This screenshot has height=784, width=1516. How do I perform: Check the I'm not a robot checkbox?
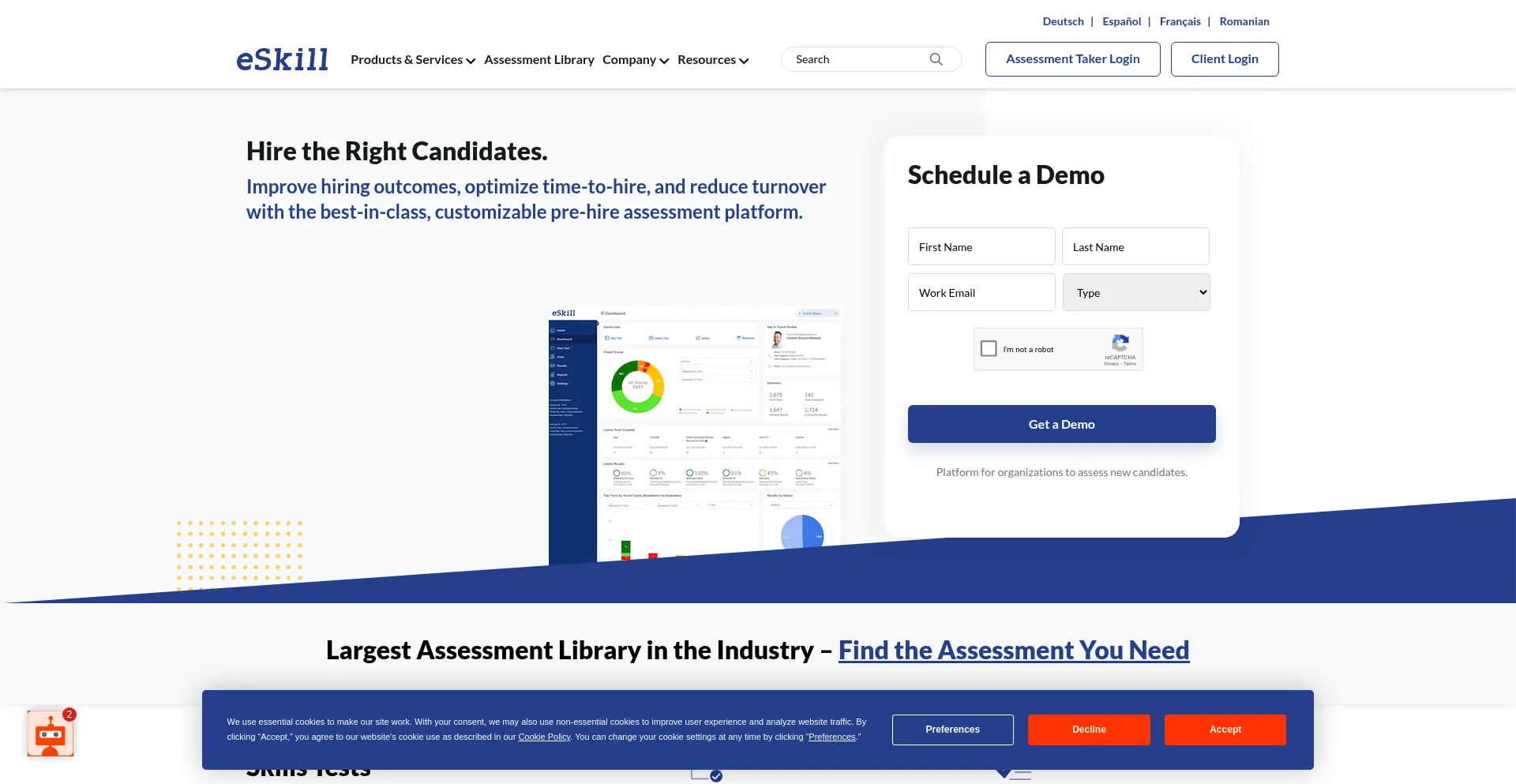pos(989,348)
